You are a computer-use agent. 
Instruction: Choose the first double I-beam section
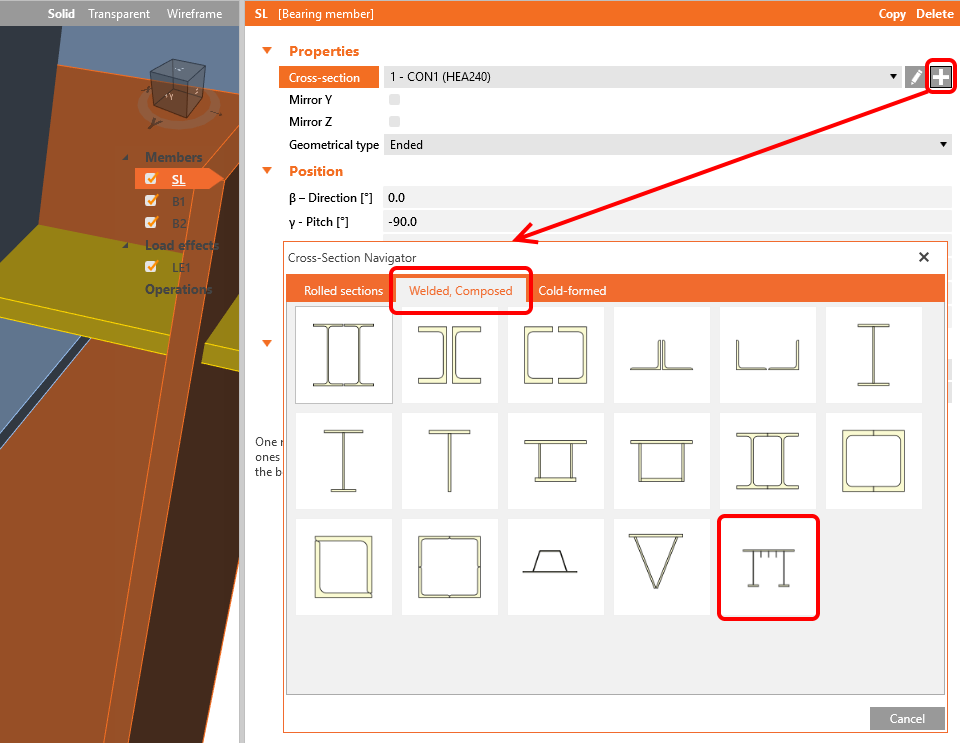pyautogui.click(x=344, y=355)
